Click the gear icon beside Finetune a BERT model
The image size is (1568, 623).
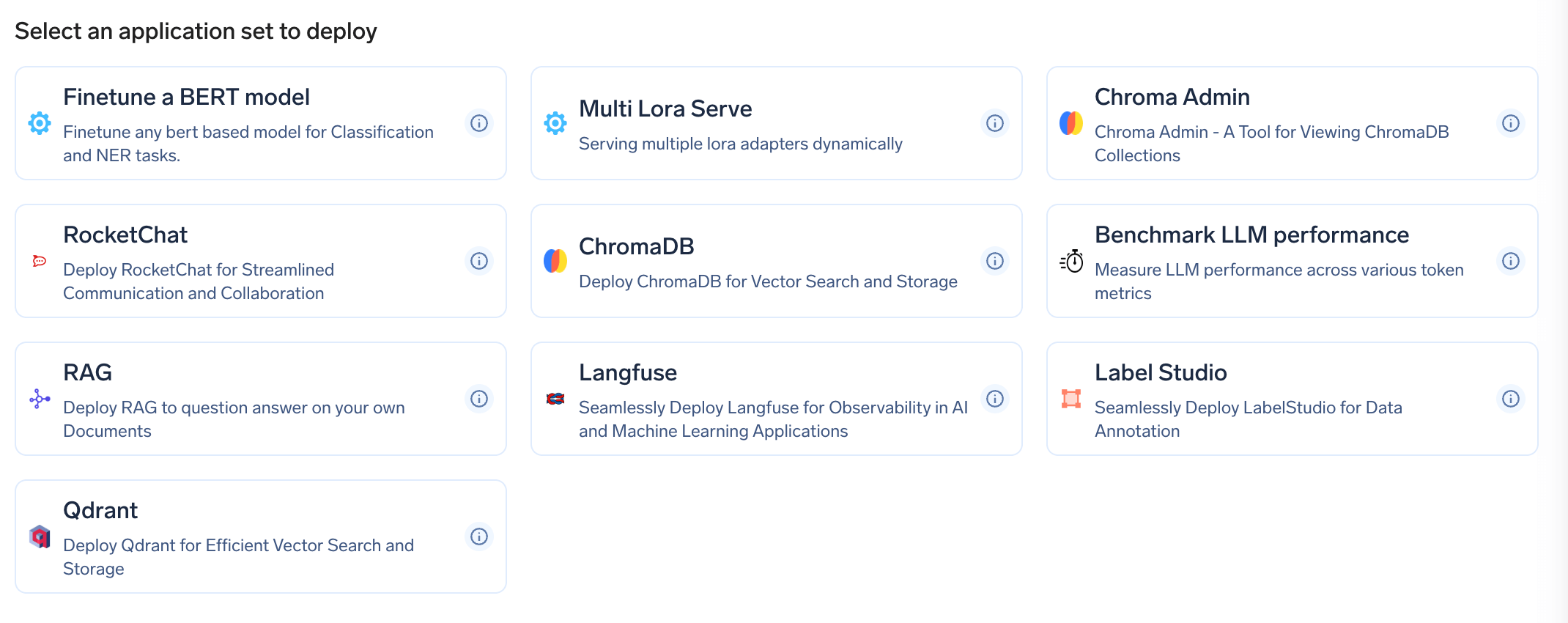click(x=40, y=123)
